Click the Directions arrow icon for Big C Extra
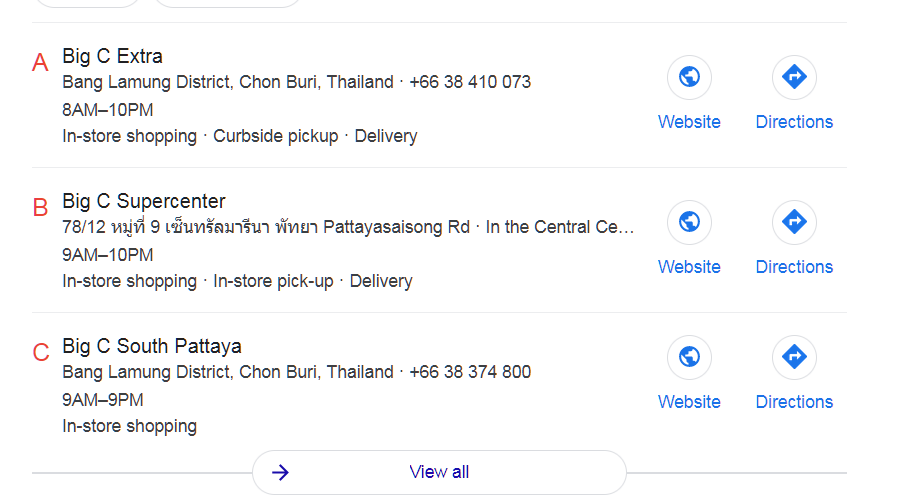 [x=794, y=77]
